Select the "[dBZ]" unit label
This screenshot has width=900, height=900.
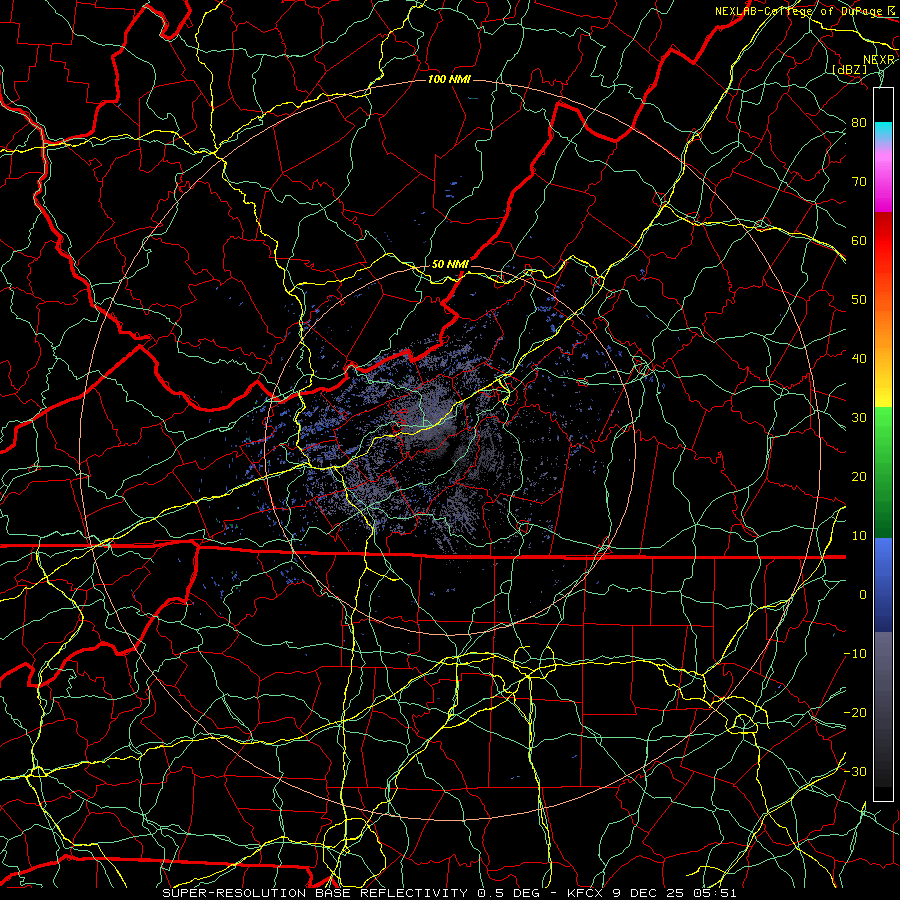850,69
